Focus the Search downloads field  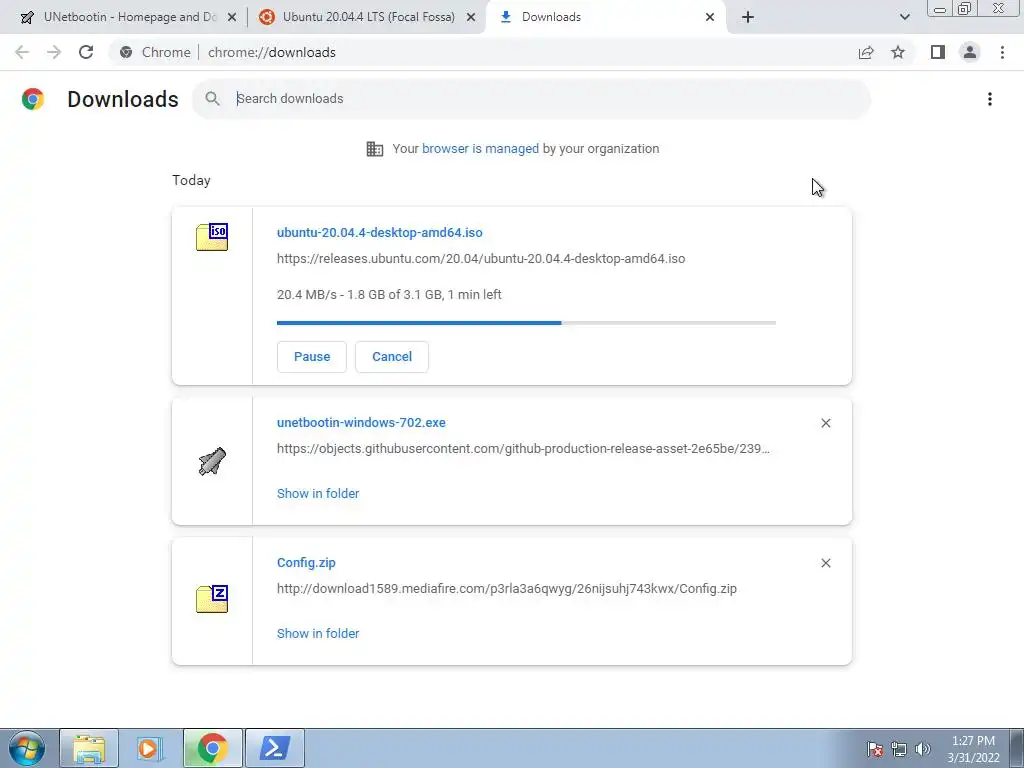[x=532, y=99]
